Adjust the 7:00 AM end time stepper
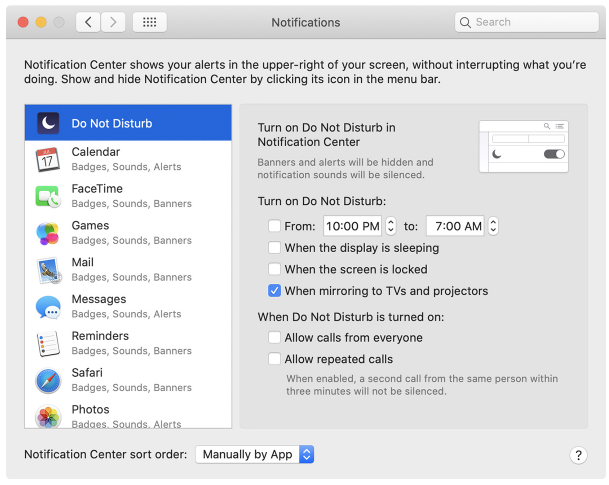The width and height of the screenshot is (609, 485). (493, 227)
